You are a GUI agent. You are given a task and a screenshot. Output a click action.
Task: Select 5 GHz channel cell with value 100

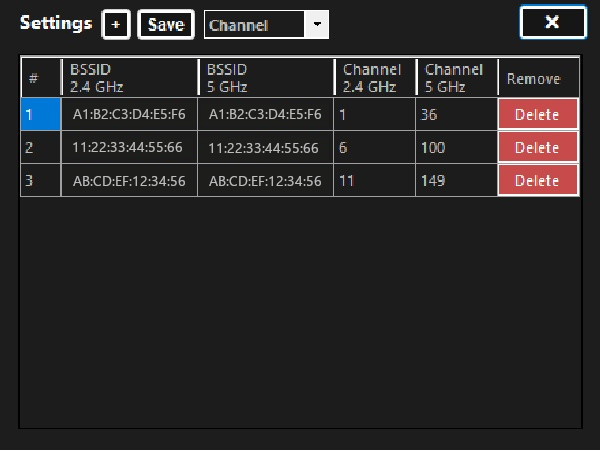pyautogui.click(x=457, y=147)
